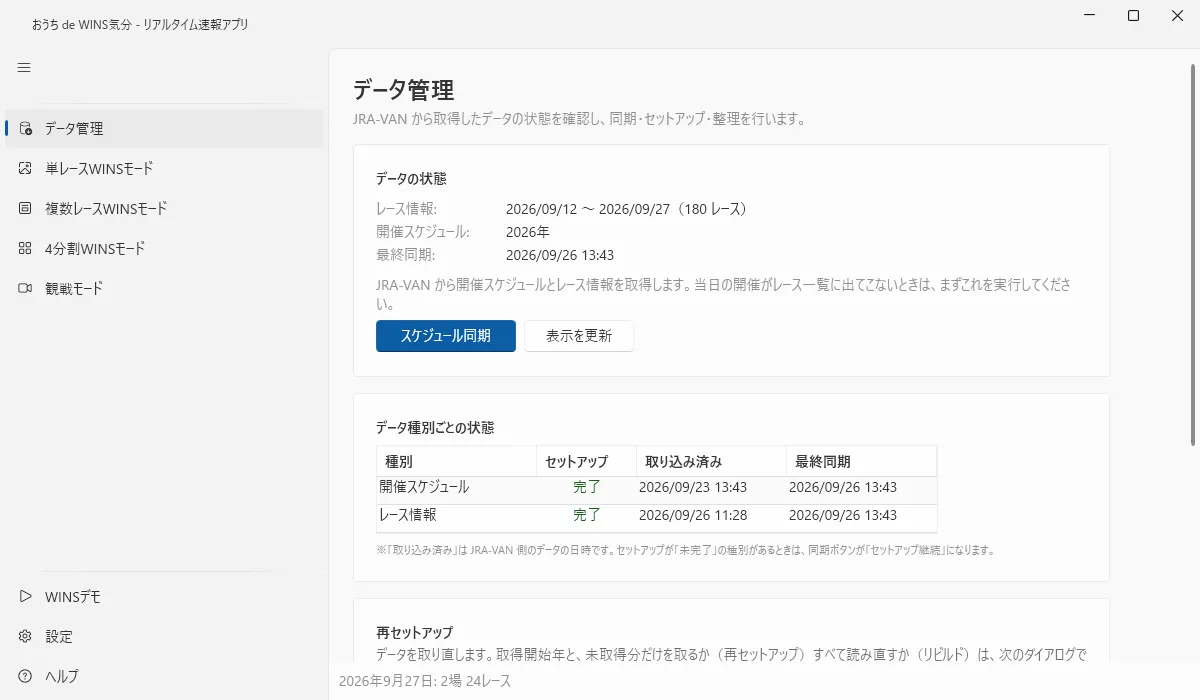Select the レース情報 table row label
This screenshot has height=700, width=1200.
(408, 516)
